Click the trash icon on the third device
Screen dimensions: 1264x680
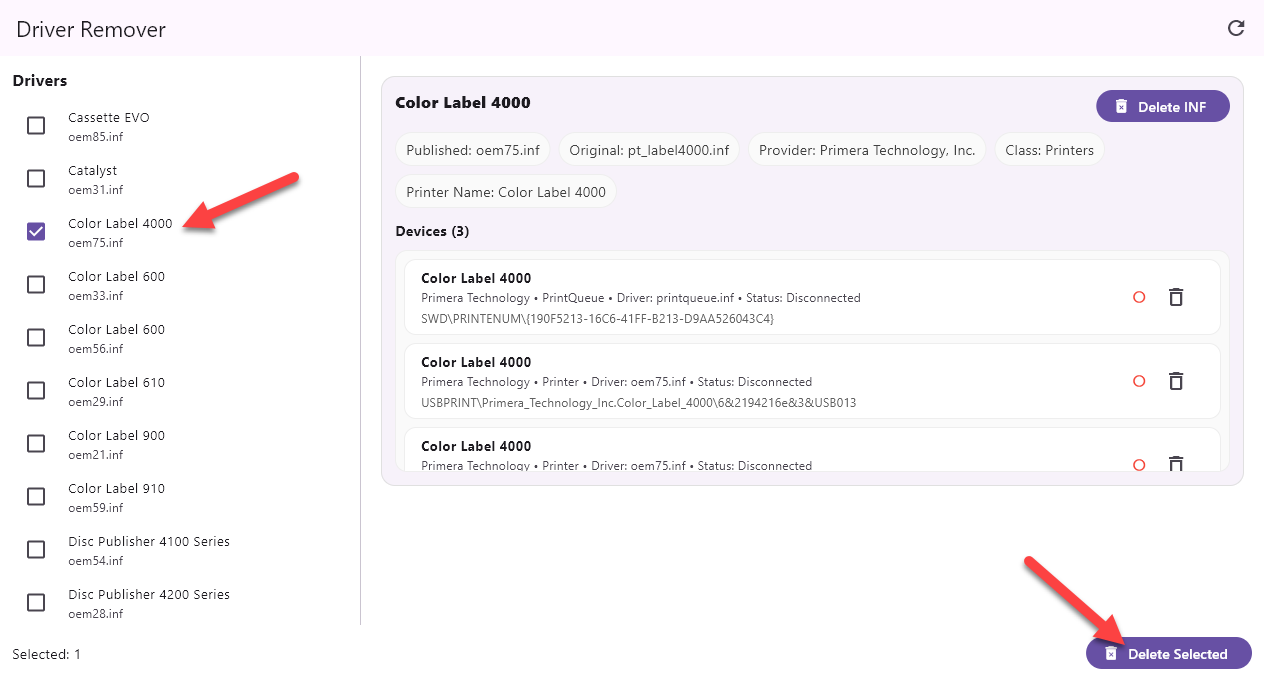pos(1176,464)
